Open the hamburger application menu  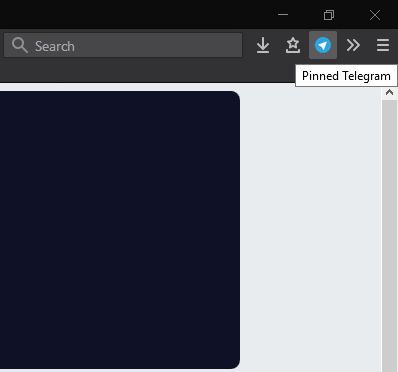[383, 45]
